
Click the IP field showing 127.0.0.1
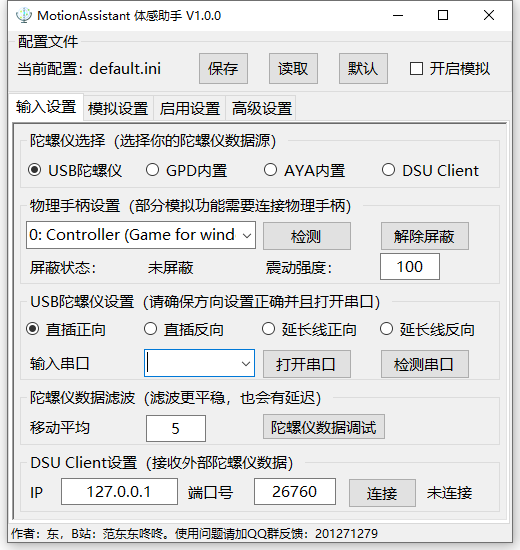coord(119,491)
